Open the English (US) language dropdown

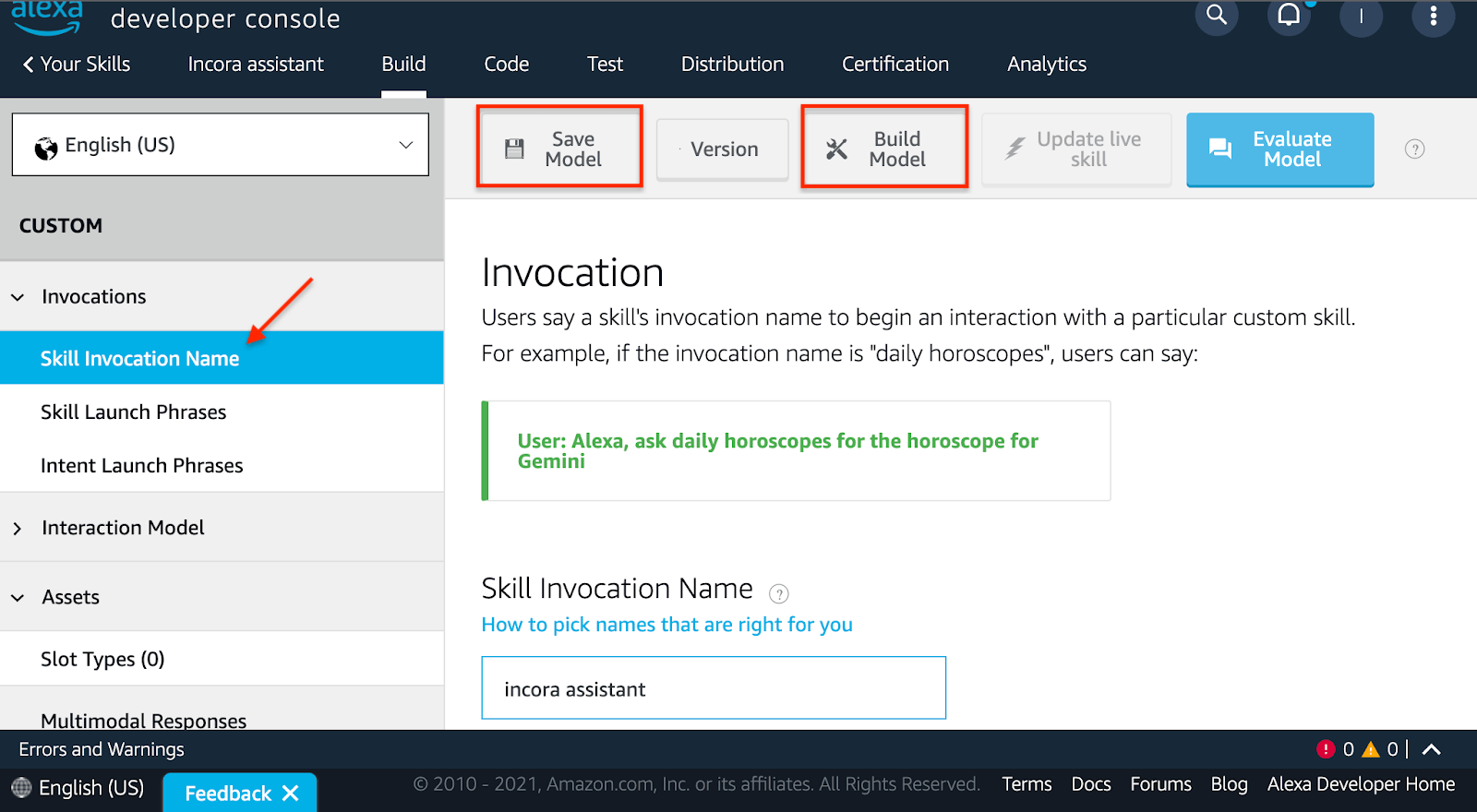pos(221,145)
